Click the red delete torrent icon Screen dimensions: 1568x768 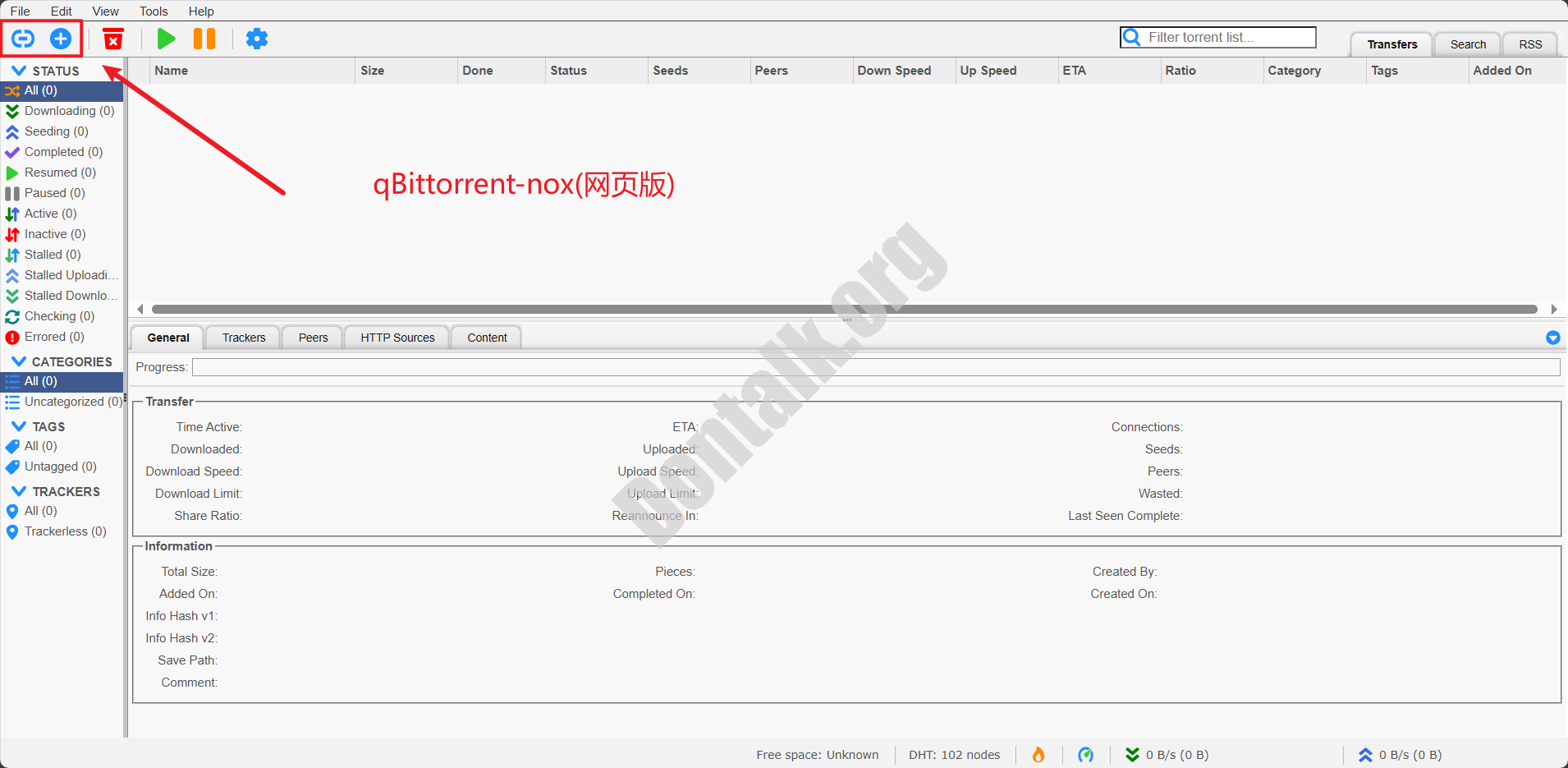click(x=113, y=39)
